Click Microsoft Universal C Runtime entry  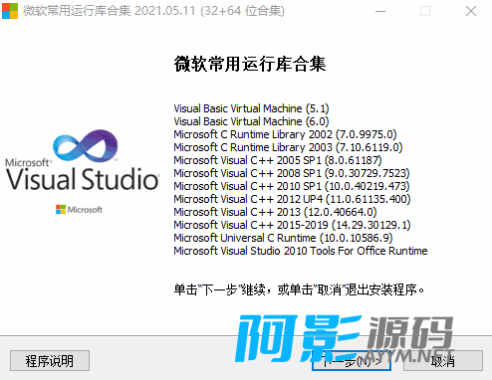pyautogui.click(x=283, y=238)
